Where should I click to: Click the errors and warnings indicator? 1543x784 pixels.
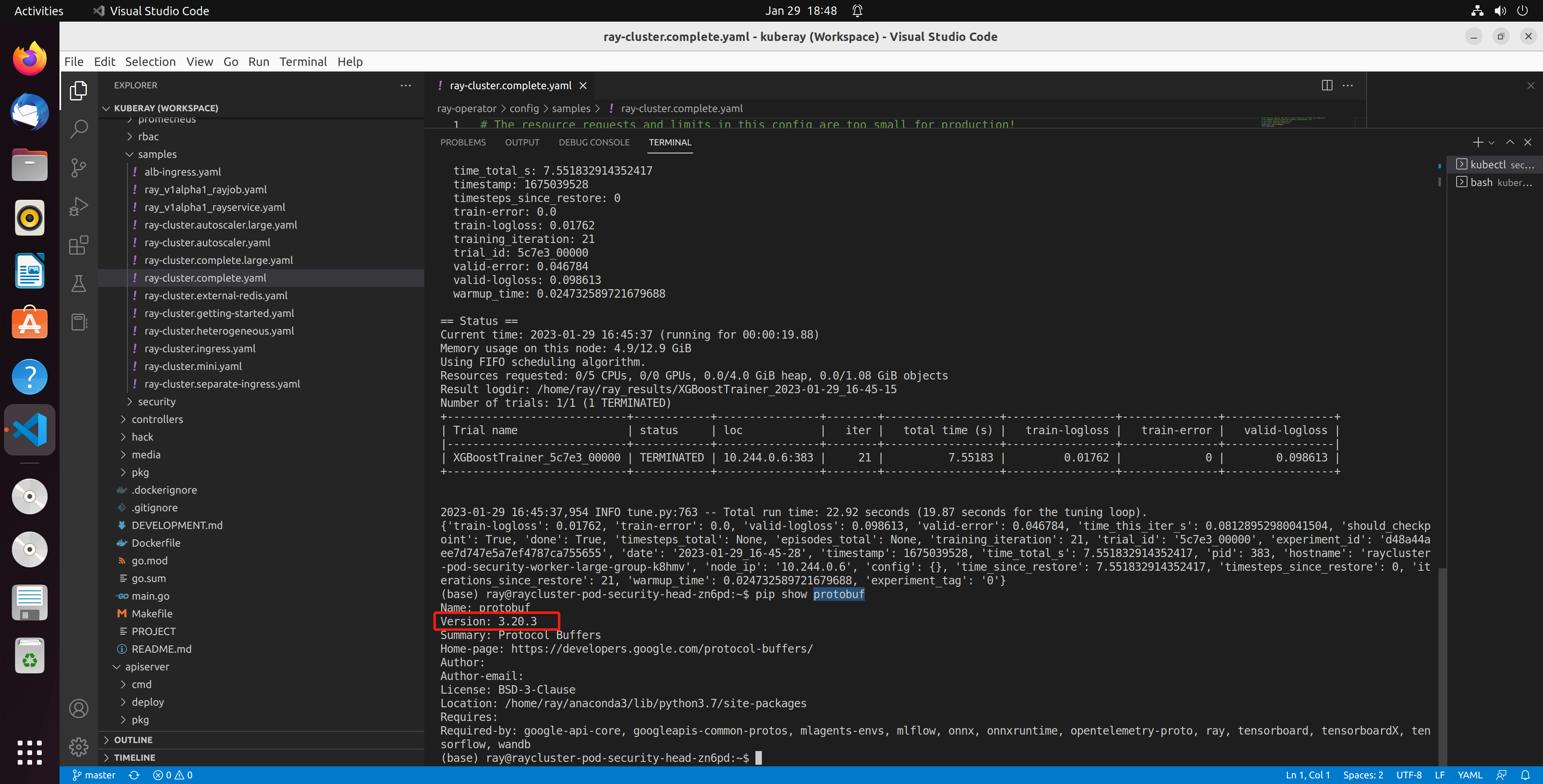click(172, 774)
